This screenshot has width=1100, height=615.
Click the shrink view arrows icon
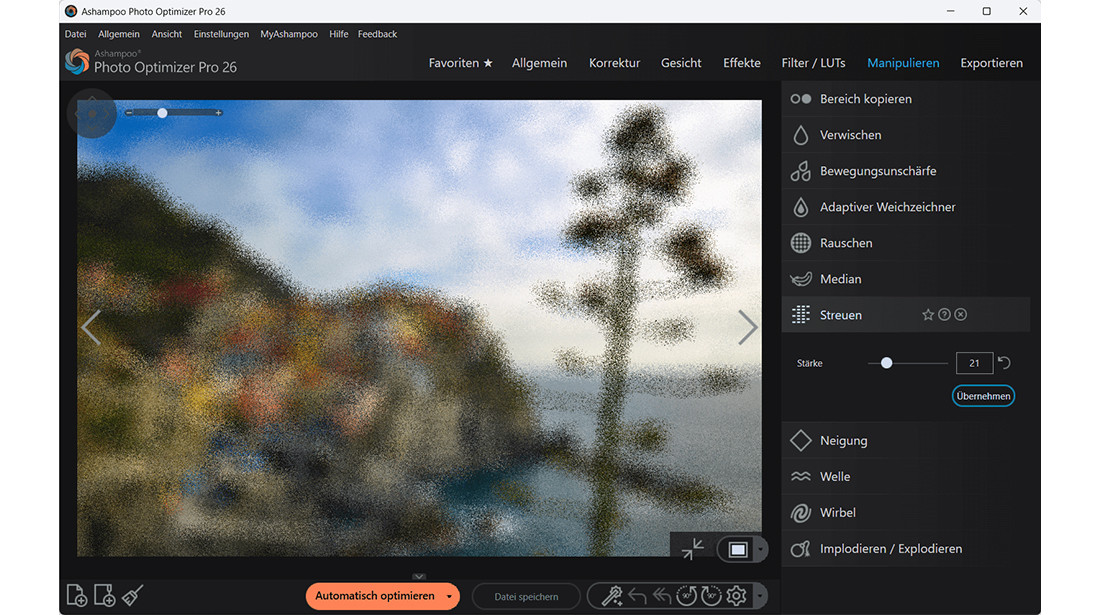[x=692, y=549]
